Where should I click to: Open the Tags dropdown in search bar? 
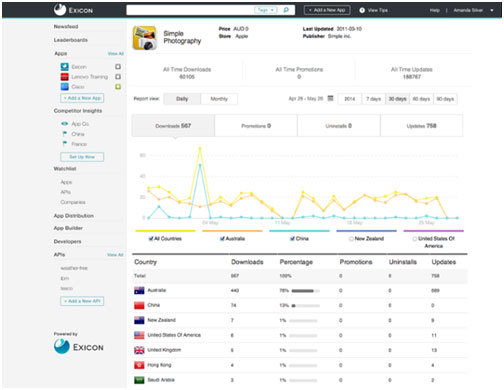266,10
